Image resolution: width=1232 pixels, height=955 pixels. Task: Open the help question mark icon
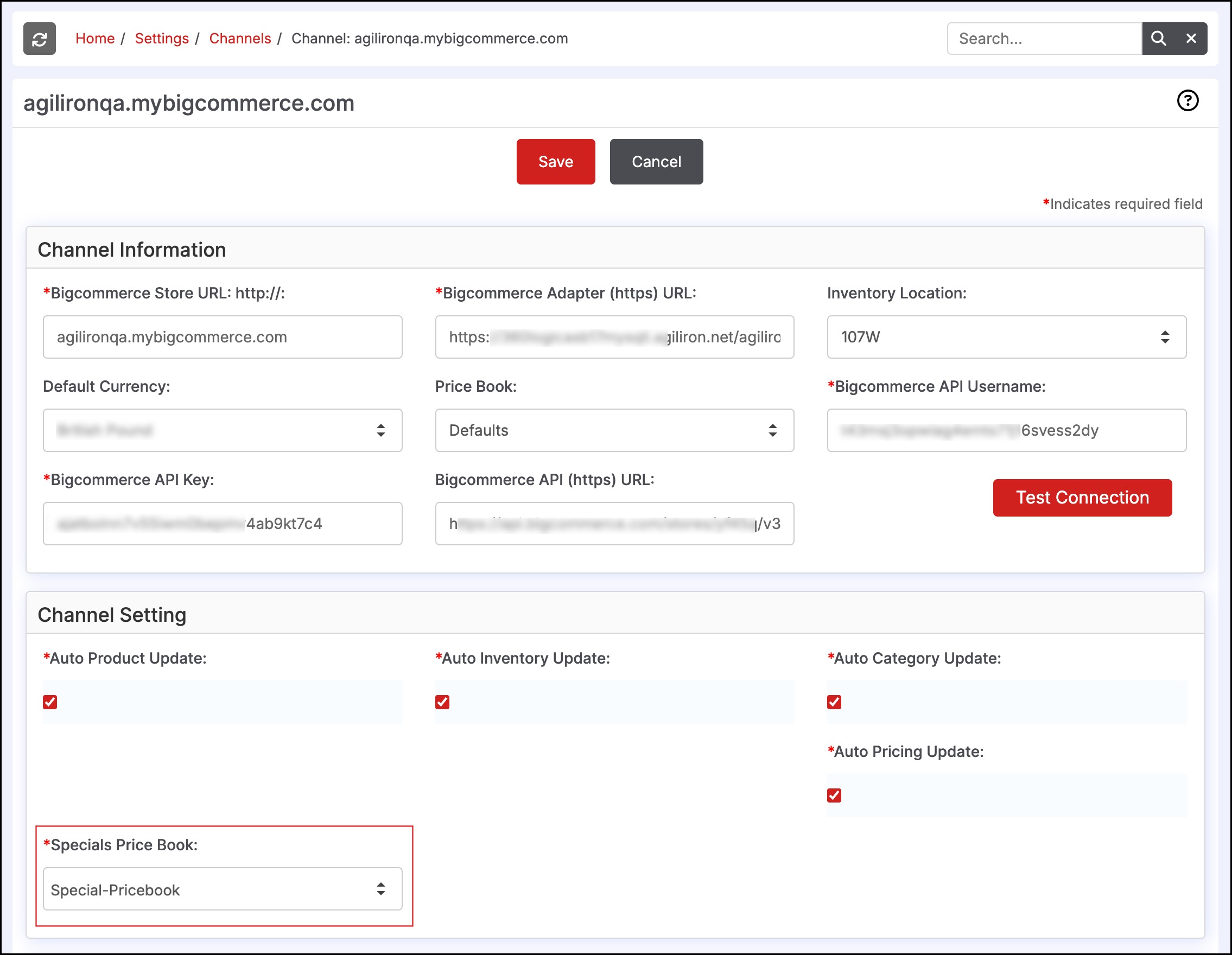[x=1187, y=100]
